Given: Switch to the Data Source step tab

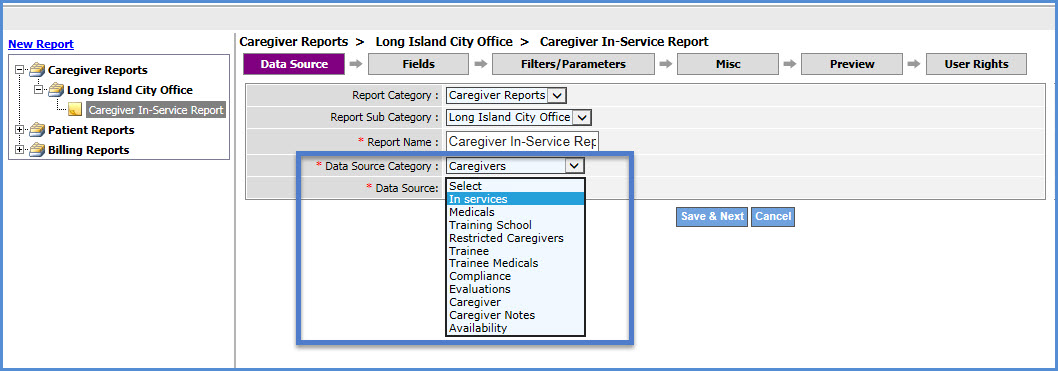Looking at the screenshot, I should coord(294,64).
